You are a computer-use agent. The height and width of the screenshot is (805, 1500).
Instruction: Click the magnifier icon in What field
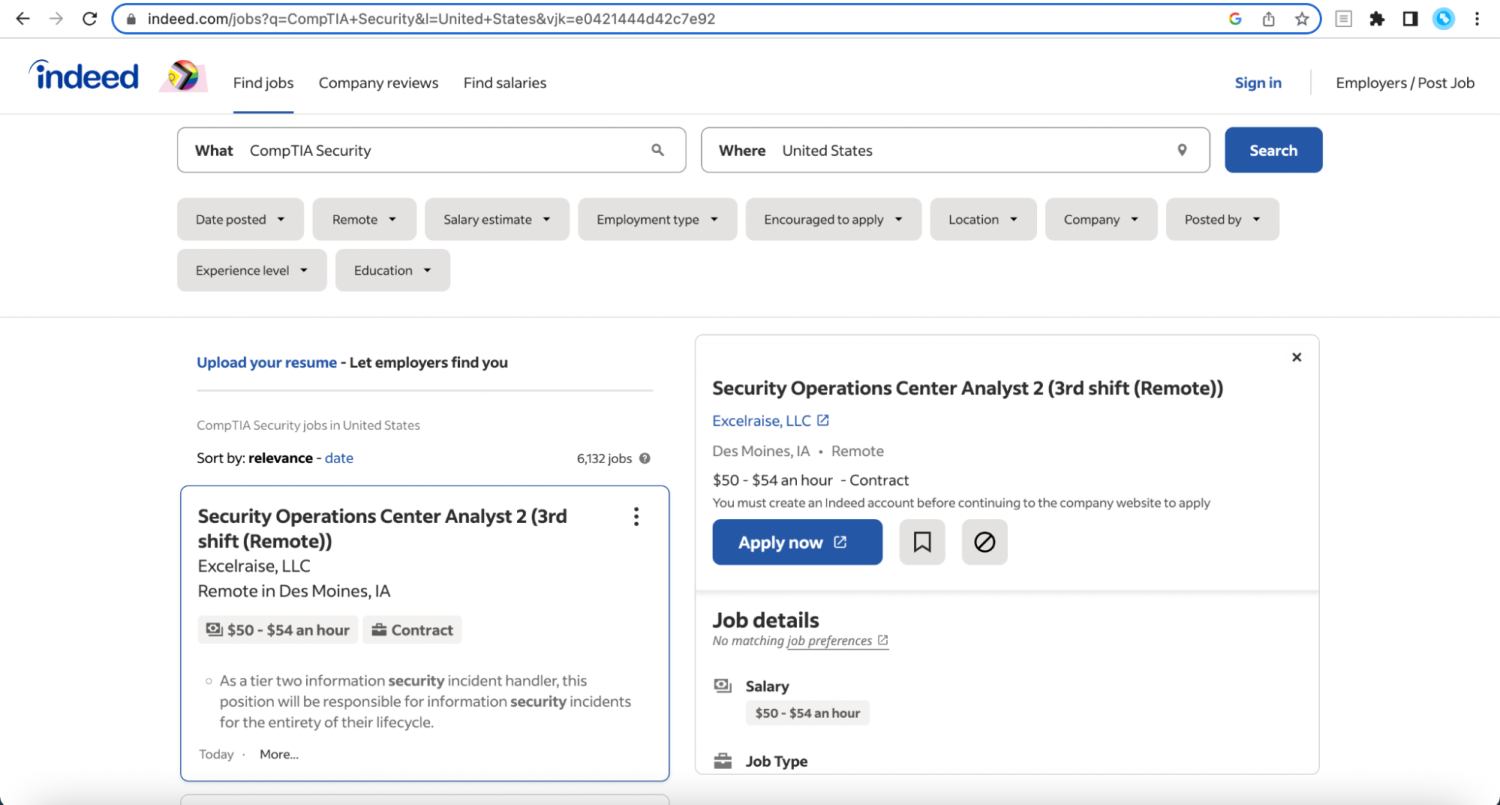point(658,150)
